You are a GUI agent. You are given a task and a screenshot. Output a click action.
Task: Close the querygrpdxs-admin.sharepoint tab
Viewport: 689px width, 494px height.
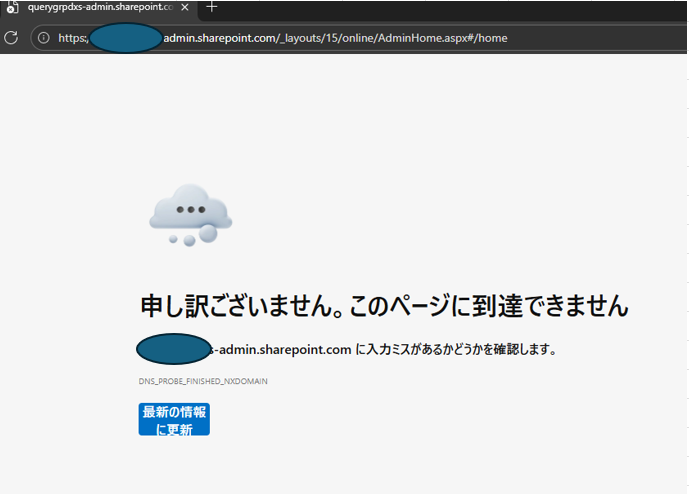(x=185, y=7)
